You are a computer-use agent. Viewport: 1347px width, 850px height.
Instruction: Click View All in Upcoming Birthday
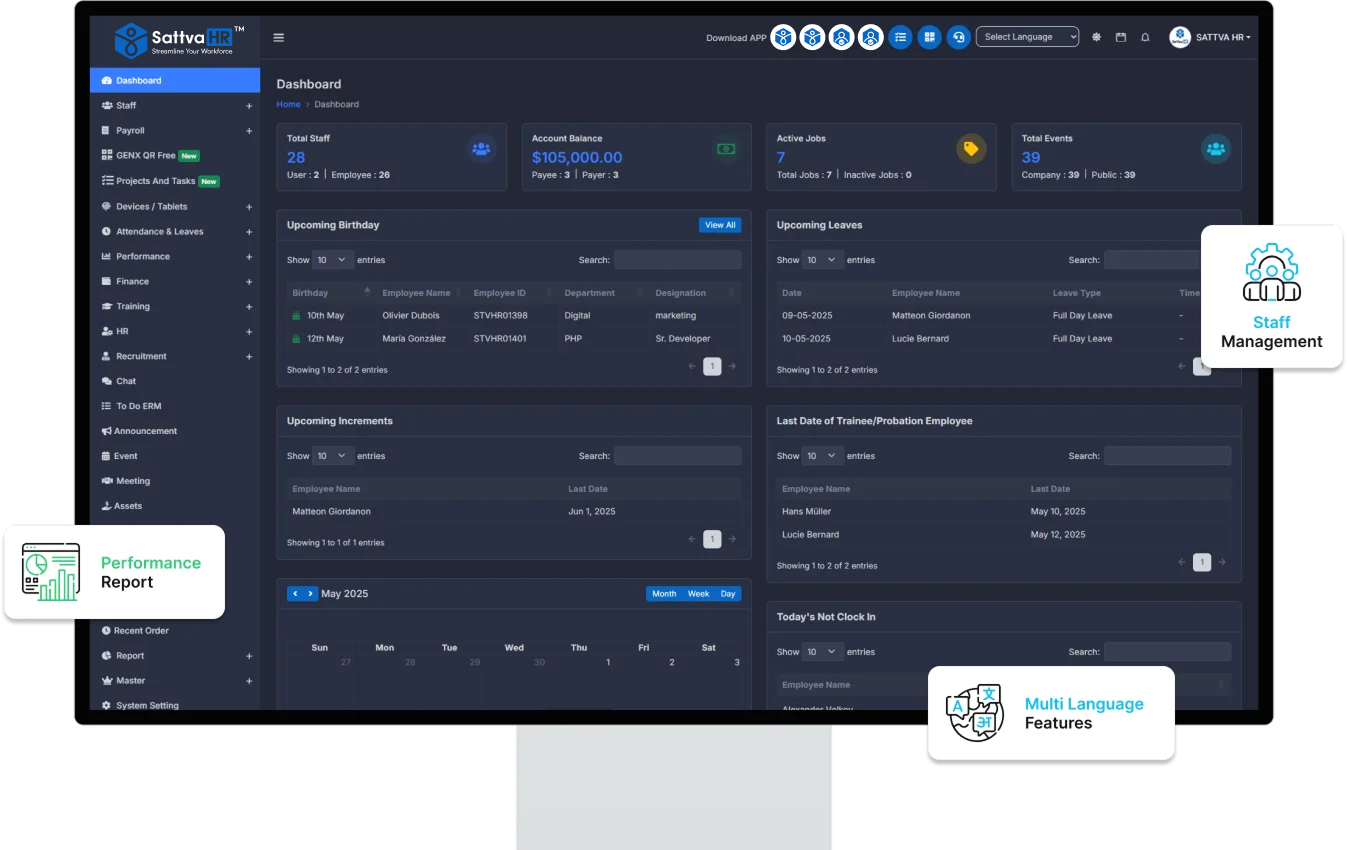(x=720, y=225)
